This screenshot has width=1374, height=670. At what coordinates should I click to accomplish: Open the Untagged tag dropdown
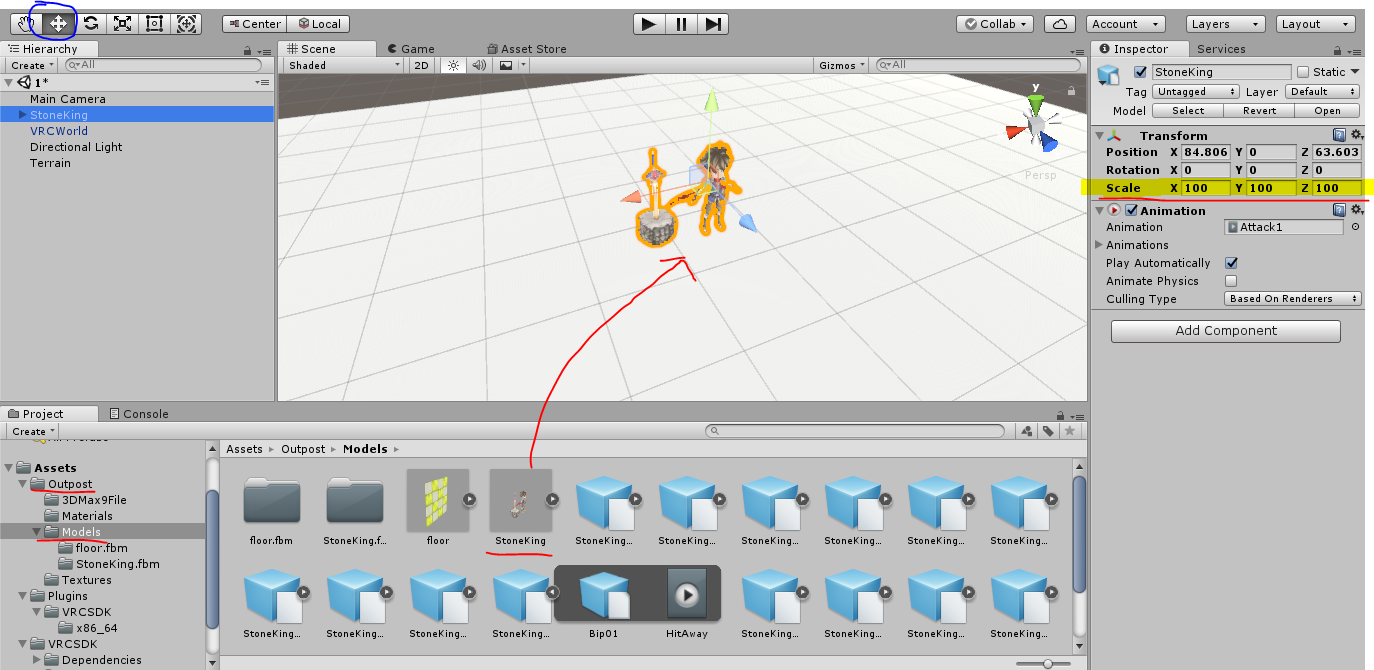point(1195,91)
